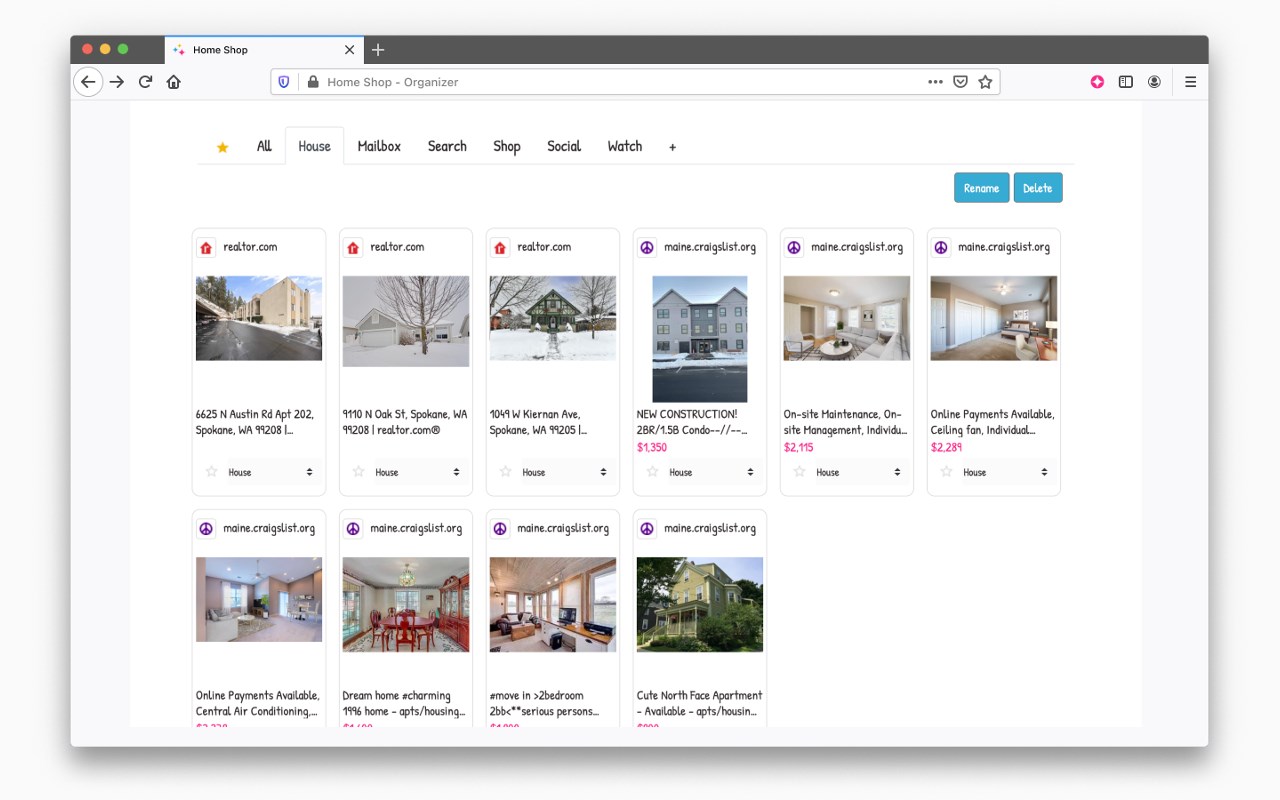Click the Rename button
Screen dimensions: 1280x800
point(981,188)
